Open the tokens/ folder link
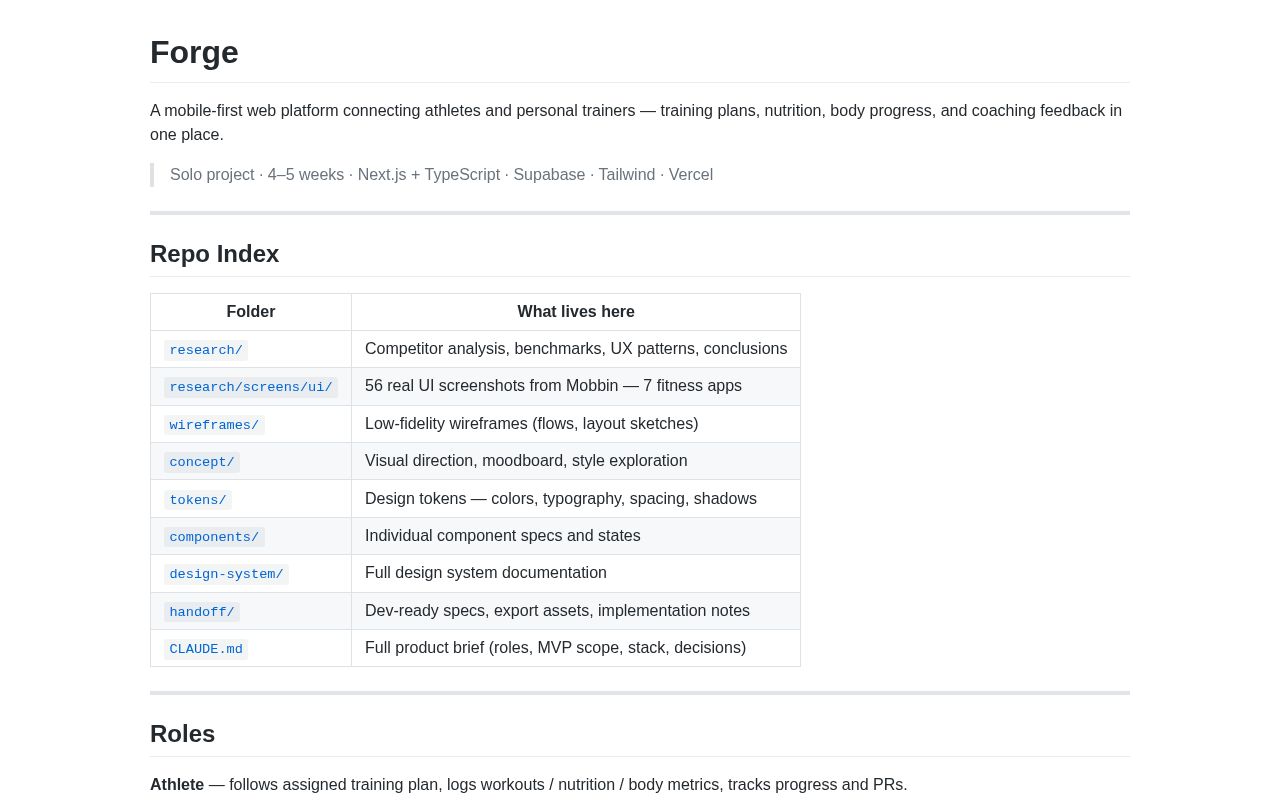This screenshot has width=1280, height=800. pyautogui.click(x=198, y=500)
